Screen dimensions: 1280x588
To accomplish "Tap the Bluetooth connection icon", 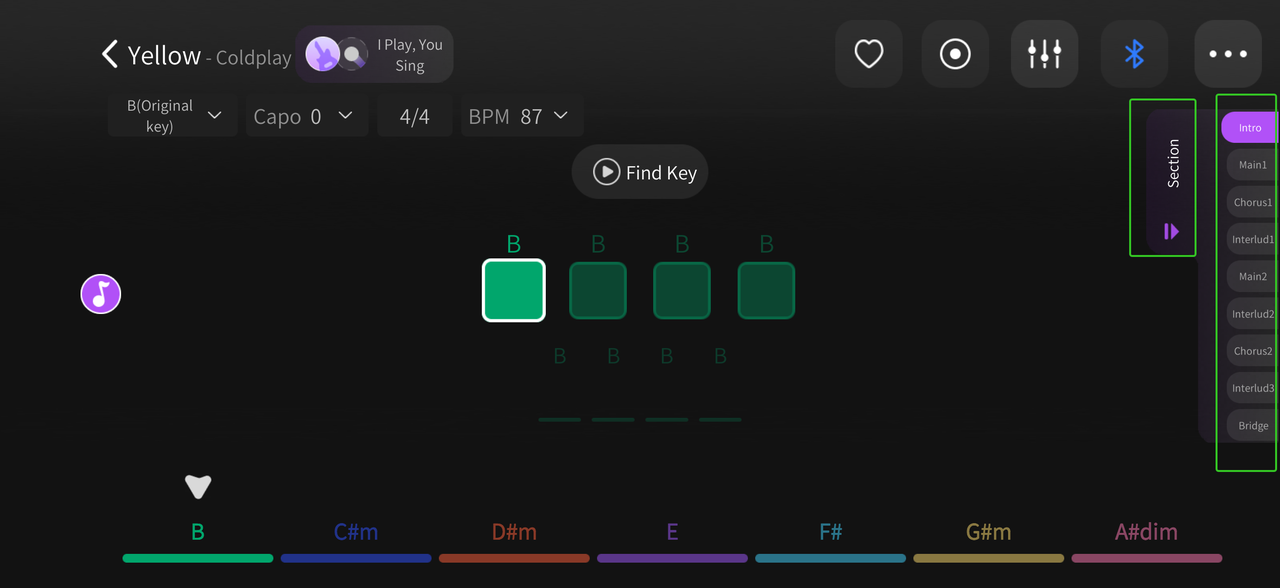I will point(1134,54).
